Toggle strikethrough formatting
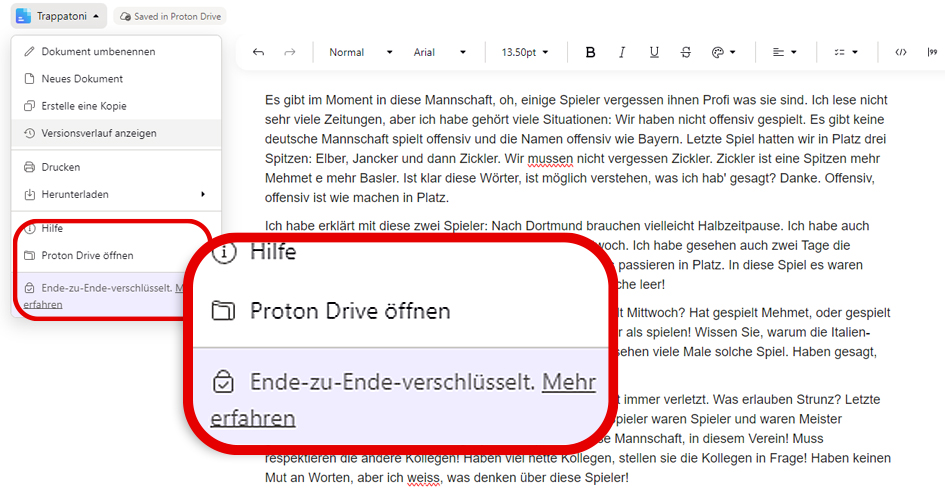This screenshot has height=496, width=945. click(685, 52)
